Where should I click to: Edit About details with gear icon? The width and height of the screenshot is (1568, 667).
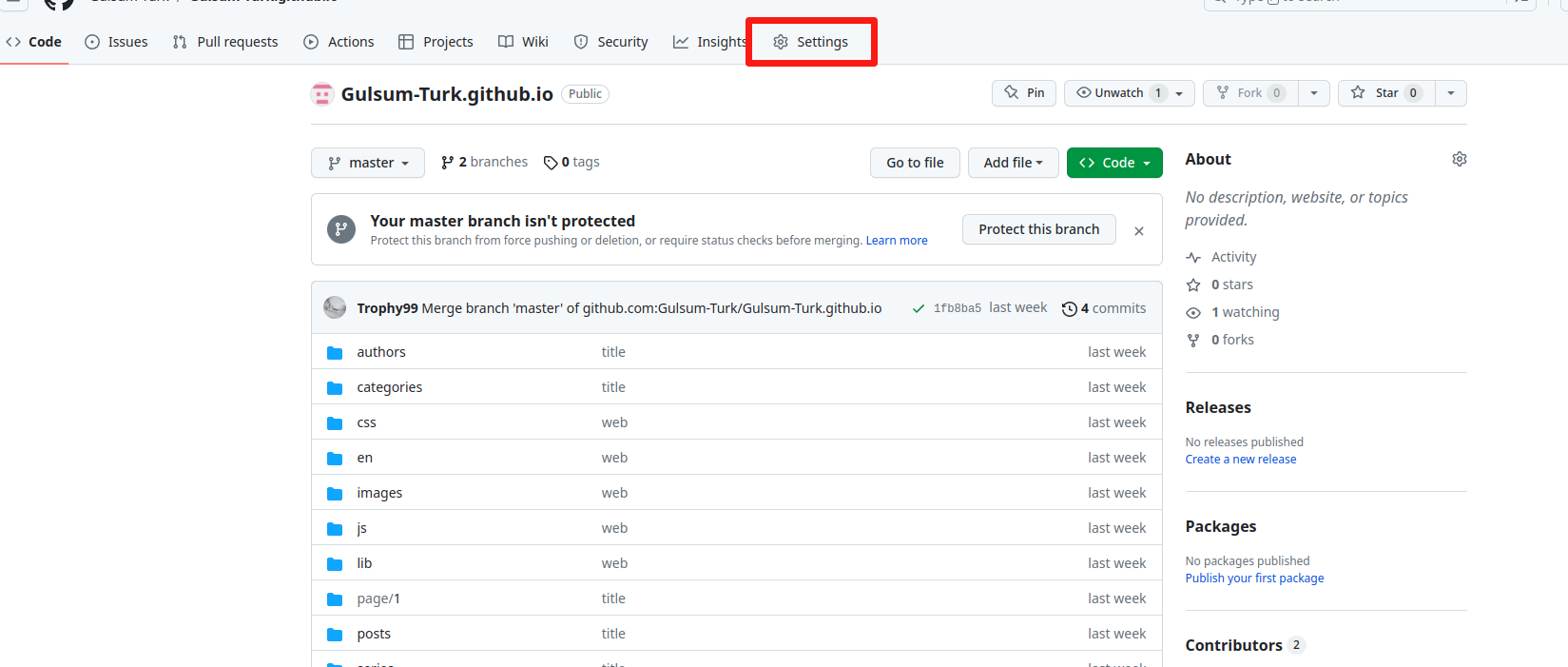(1460, 159)
